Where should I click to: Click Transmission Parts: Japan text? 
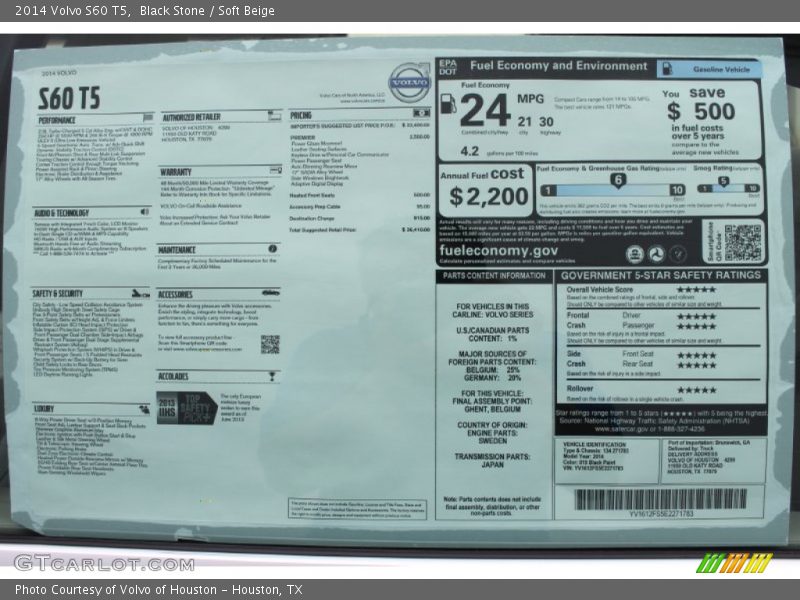[492, 460]
